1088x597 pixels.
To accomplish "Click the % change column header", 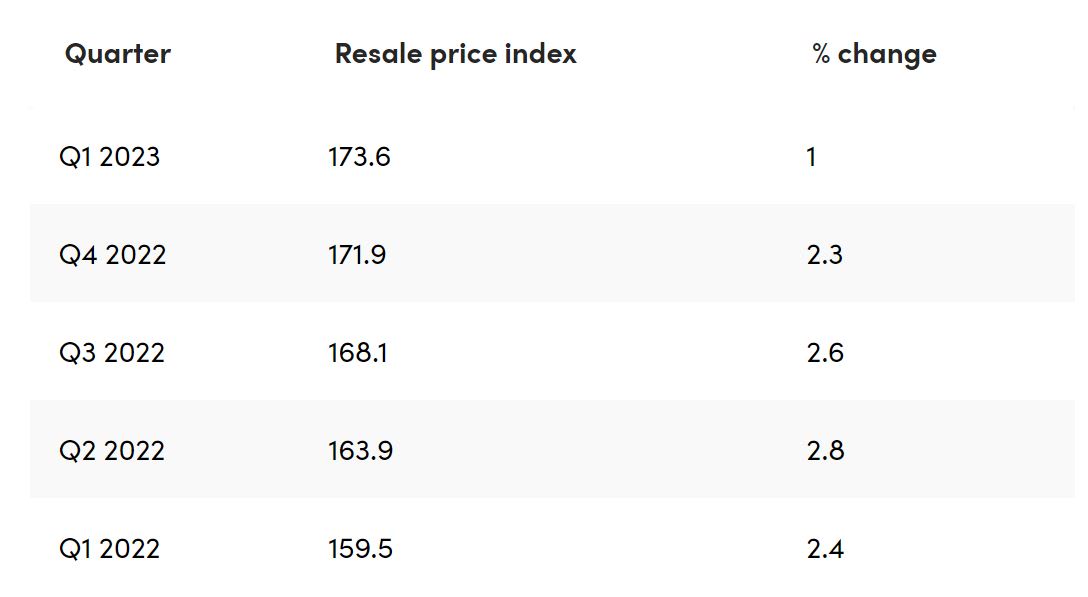I will coord(874,54).
